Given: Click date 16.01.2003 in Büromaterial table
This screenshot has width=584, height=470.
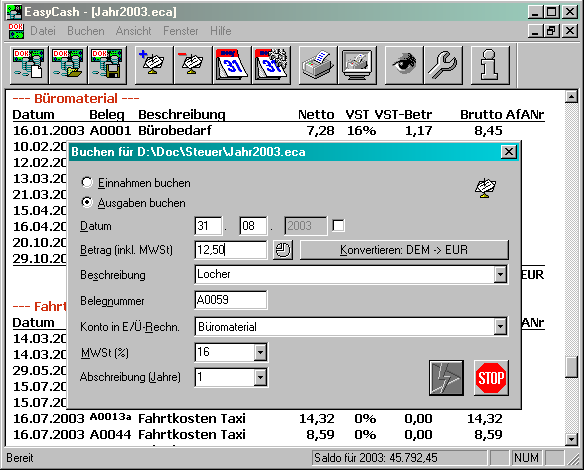Looking at the screenshot, I should point(48,131).
